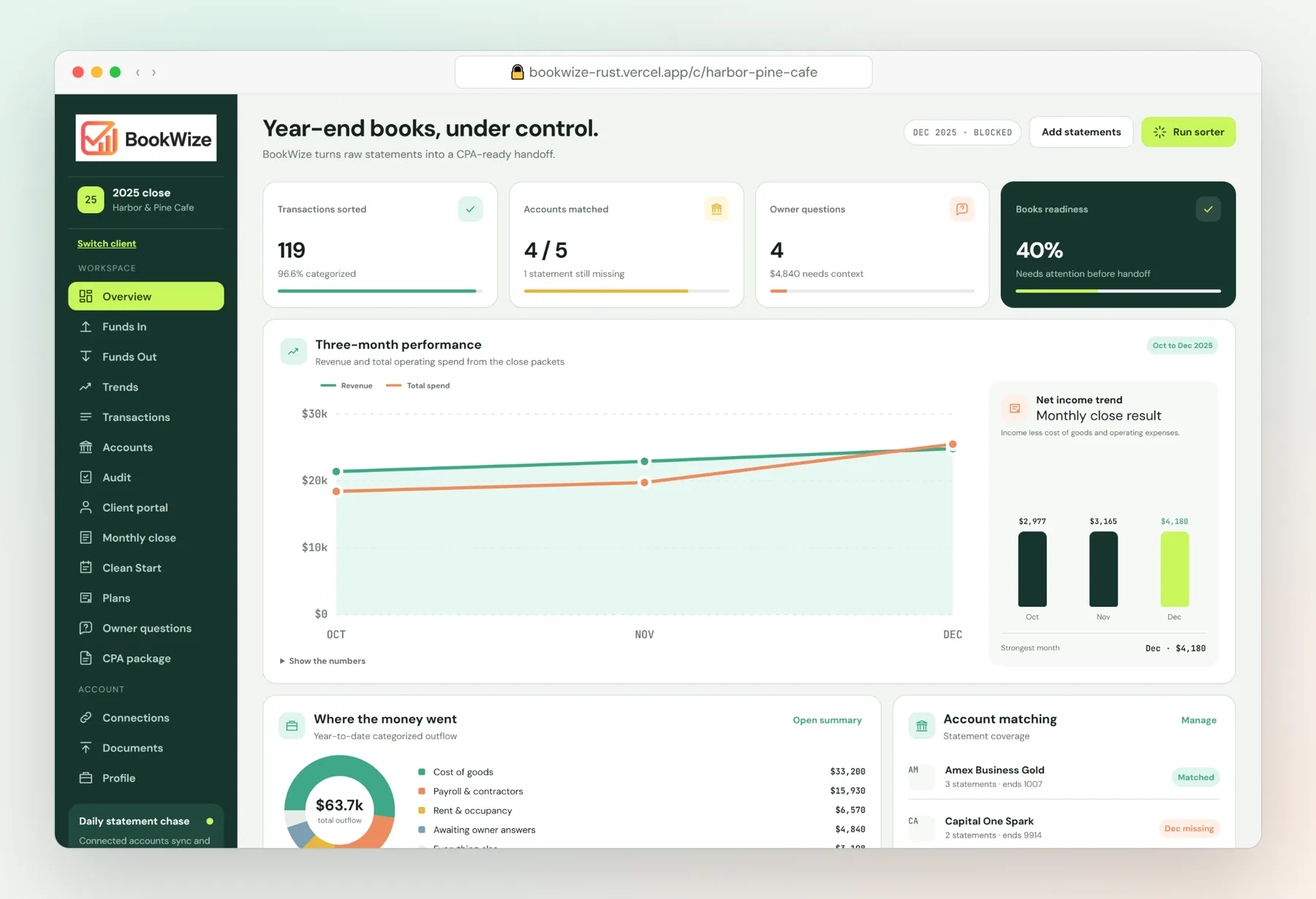Click the Where the money went icon
The height and width of the screenshot is (899, 1316).
click(292, 726)
